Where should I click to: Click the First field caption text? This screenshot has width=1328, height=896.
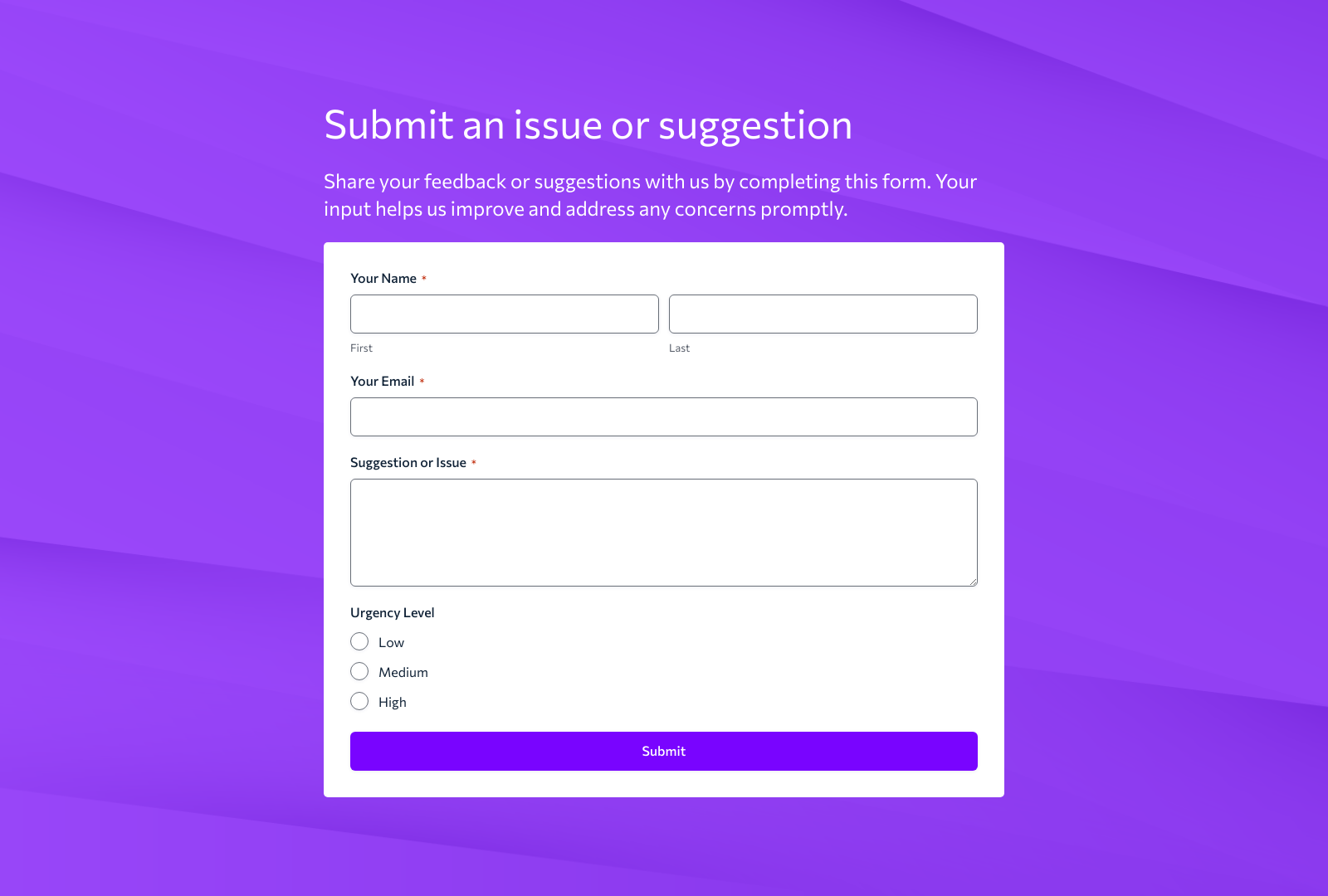coord(360,348)
